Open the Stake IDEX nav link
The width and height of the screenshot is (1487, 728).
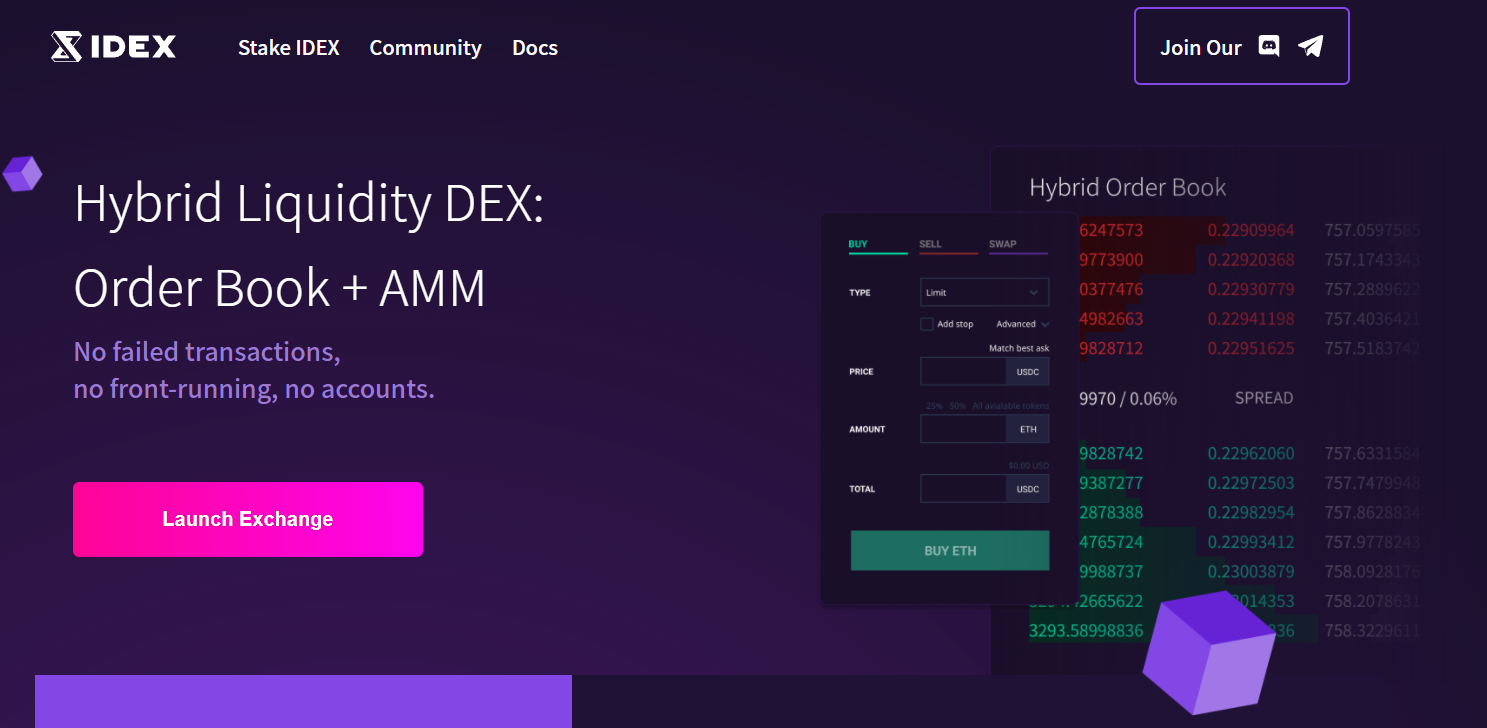pos(289,48)
